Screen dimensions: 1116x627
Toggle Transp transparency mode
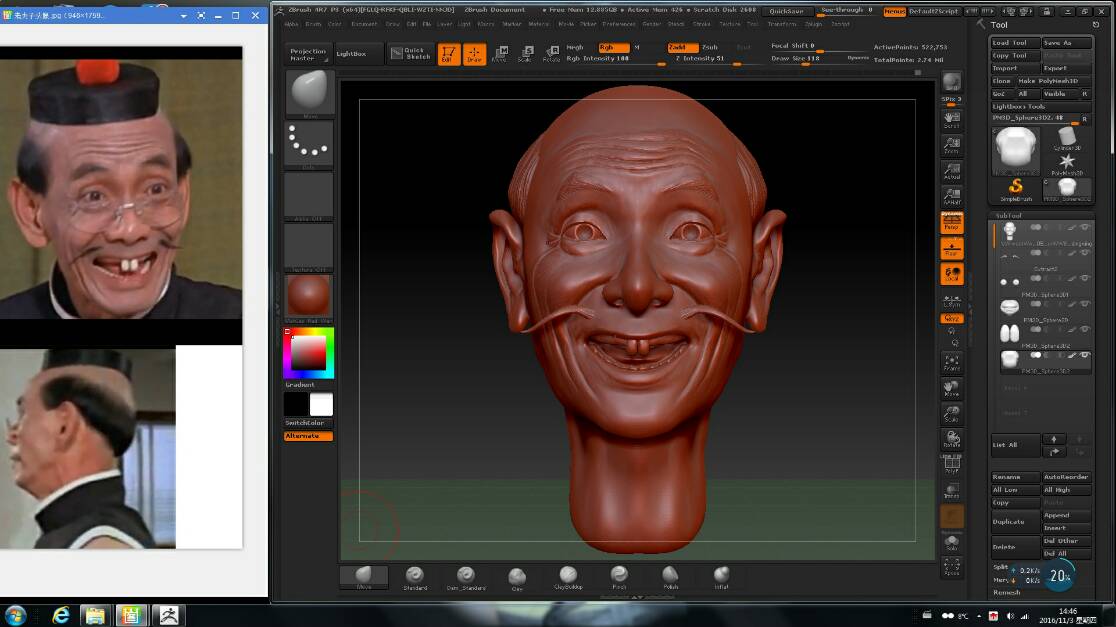[952, 490]
